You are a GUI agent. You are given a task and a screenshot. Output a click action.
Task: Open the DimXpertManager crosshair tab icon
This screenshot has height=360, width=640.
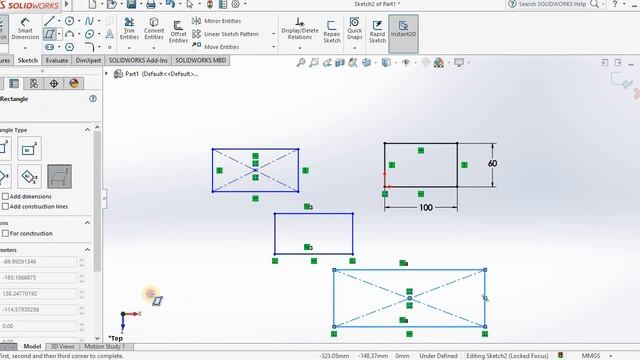(x=54, y=83)
